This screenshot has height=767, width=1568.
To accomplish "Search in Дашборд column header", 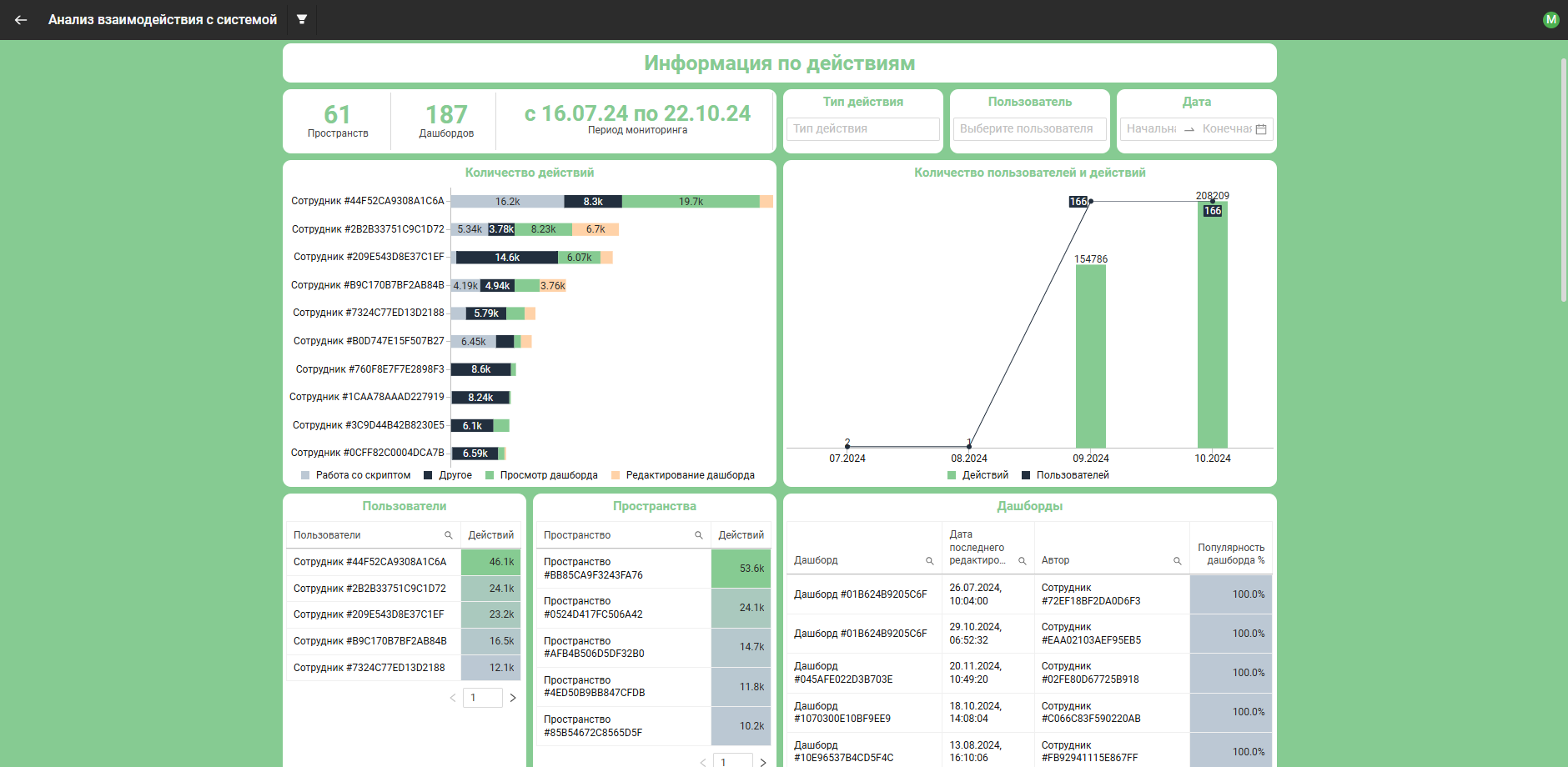I will pyautogui.click(x=929, y=561).
